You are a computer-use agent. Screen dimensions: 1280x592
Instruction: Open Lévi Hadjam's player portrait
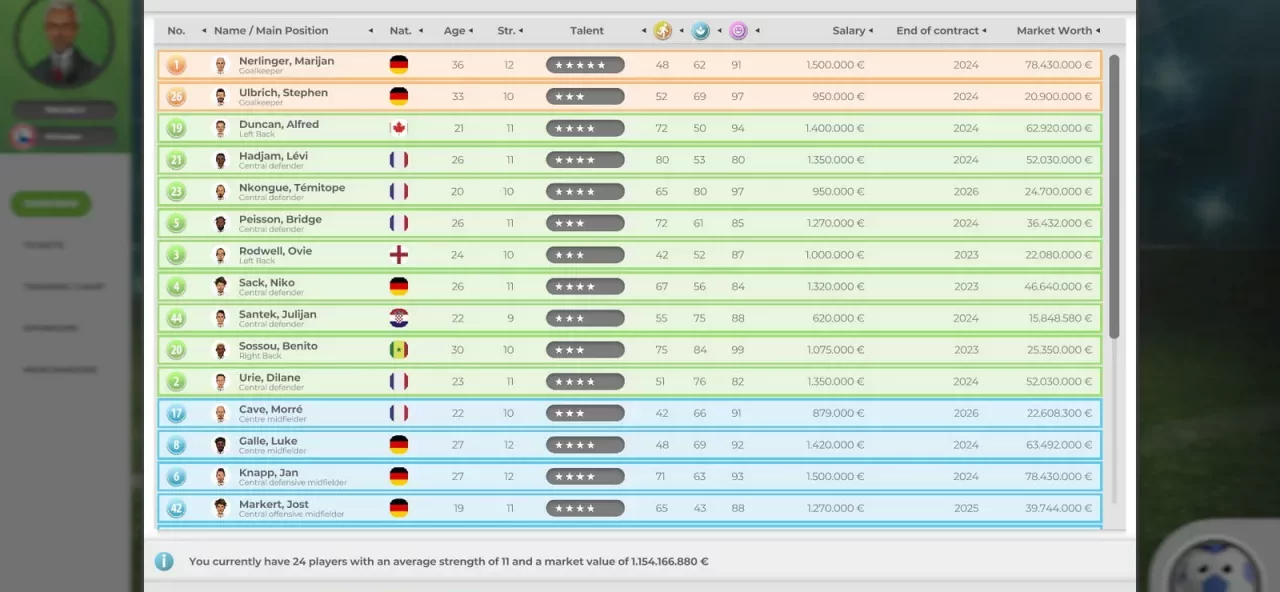point(221,160)
